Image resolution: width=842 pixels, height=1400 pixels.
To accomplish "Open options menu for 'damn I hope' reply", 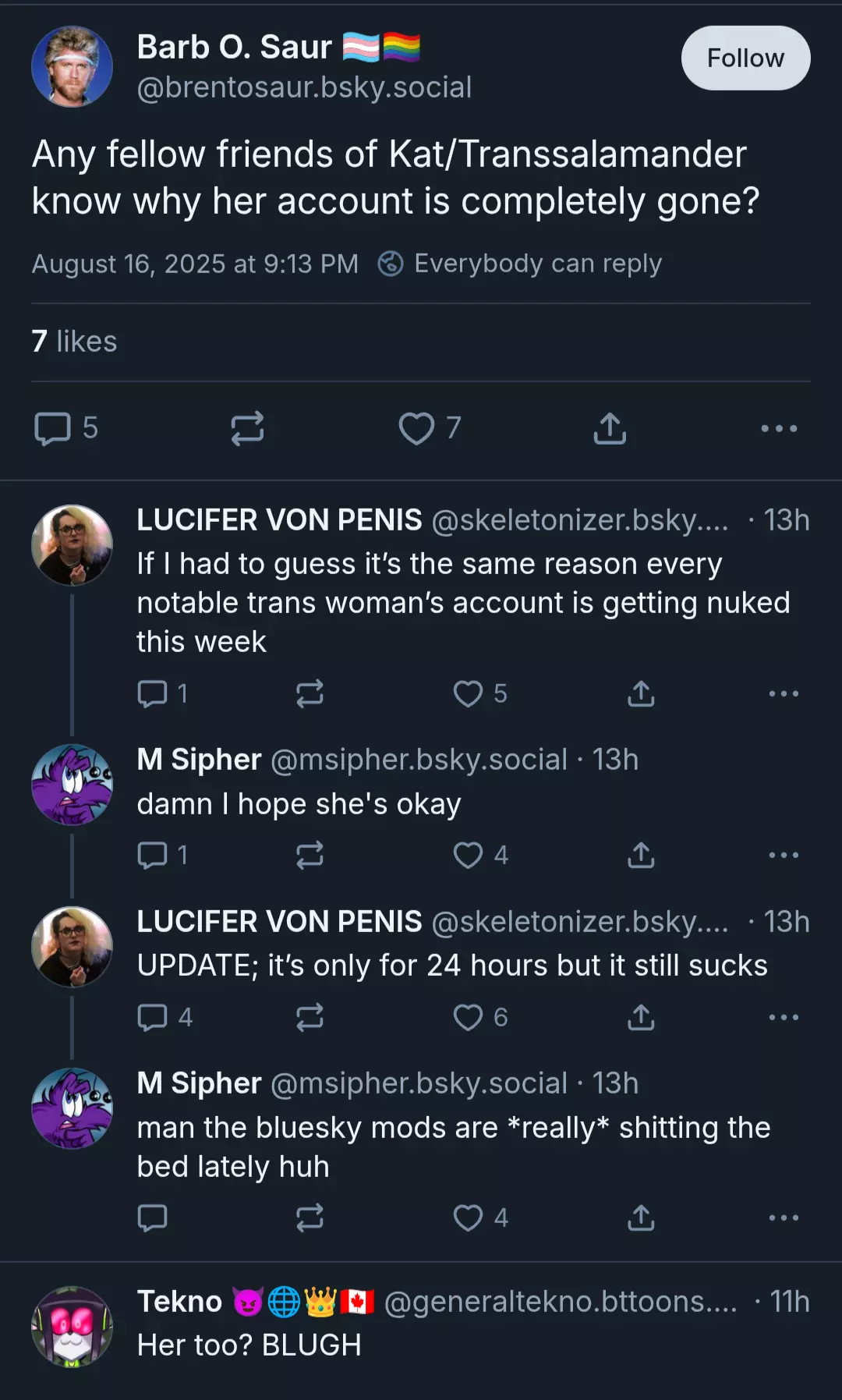I will [784, 855].
